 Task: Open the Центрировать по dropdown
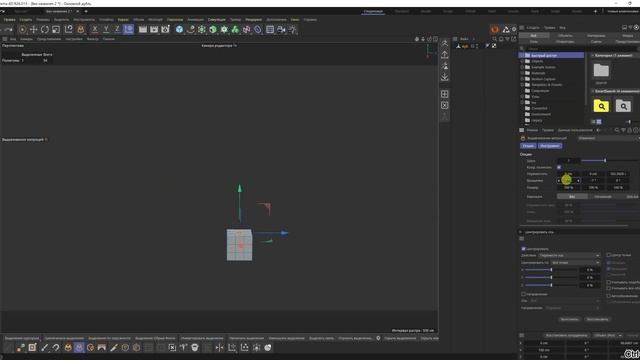(575, 263)
